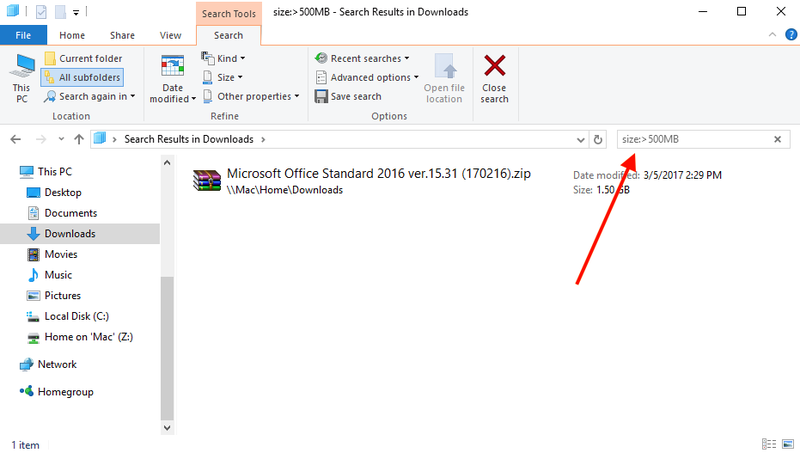Click the Up arrow navigation icon
This screenshot has width=800, height=453.
click(78, 139)
